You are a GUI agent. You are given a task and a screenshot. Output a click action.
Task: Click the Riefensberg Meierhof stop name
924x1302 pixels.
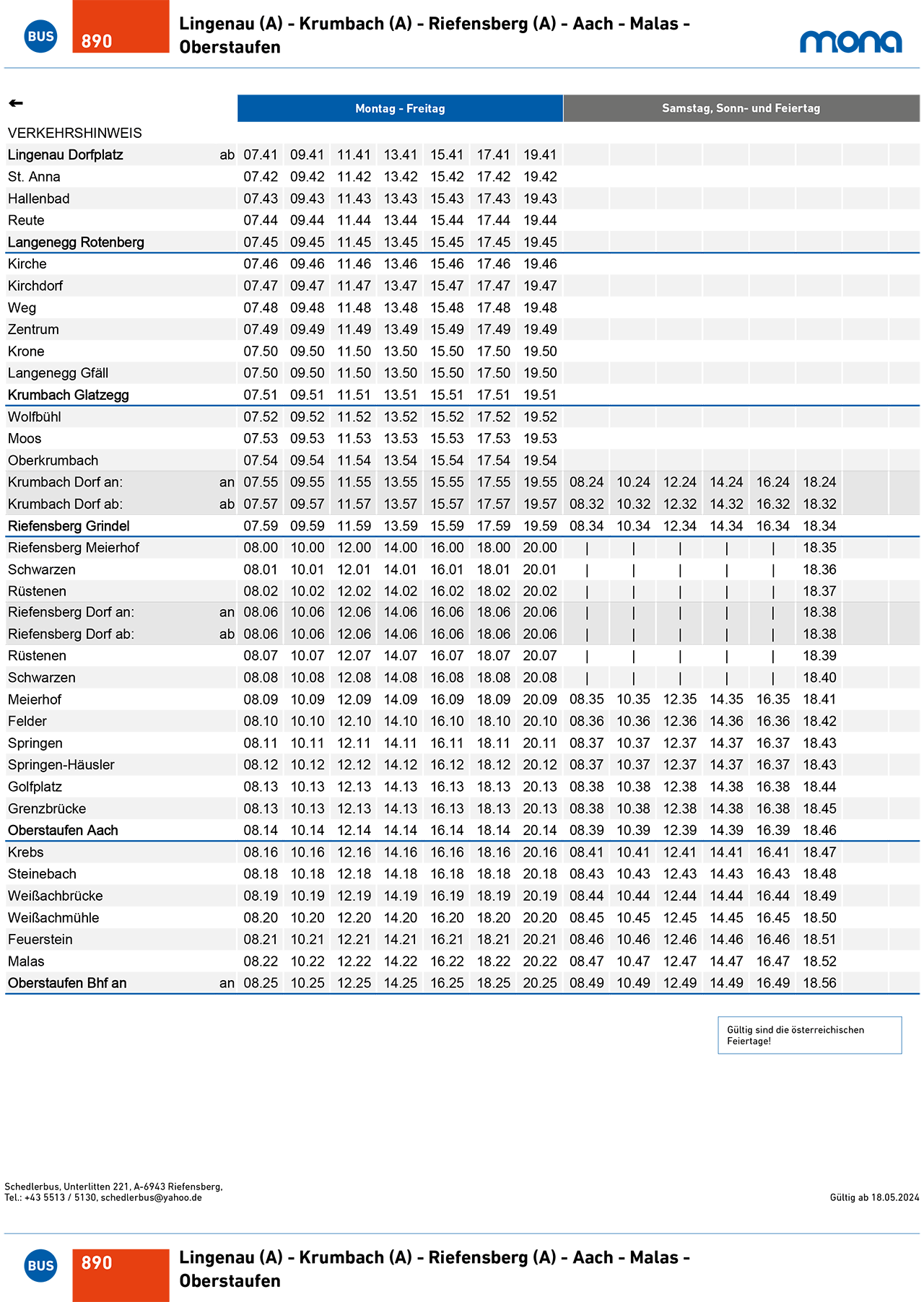74,548
